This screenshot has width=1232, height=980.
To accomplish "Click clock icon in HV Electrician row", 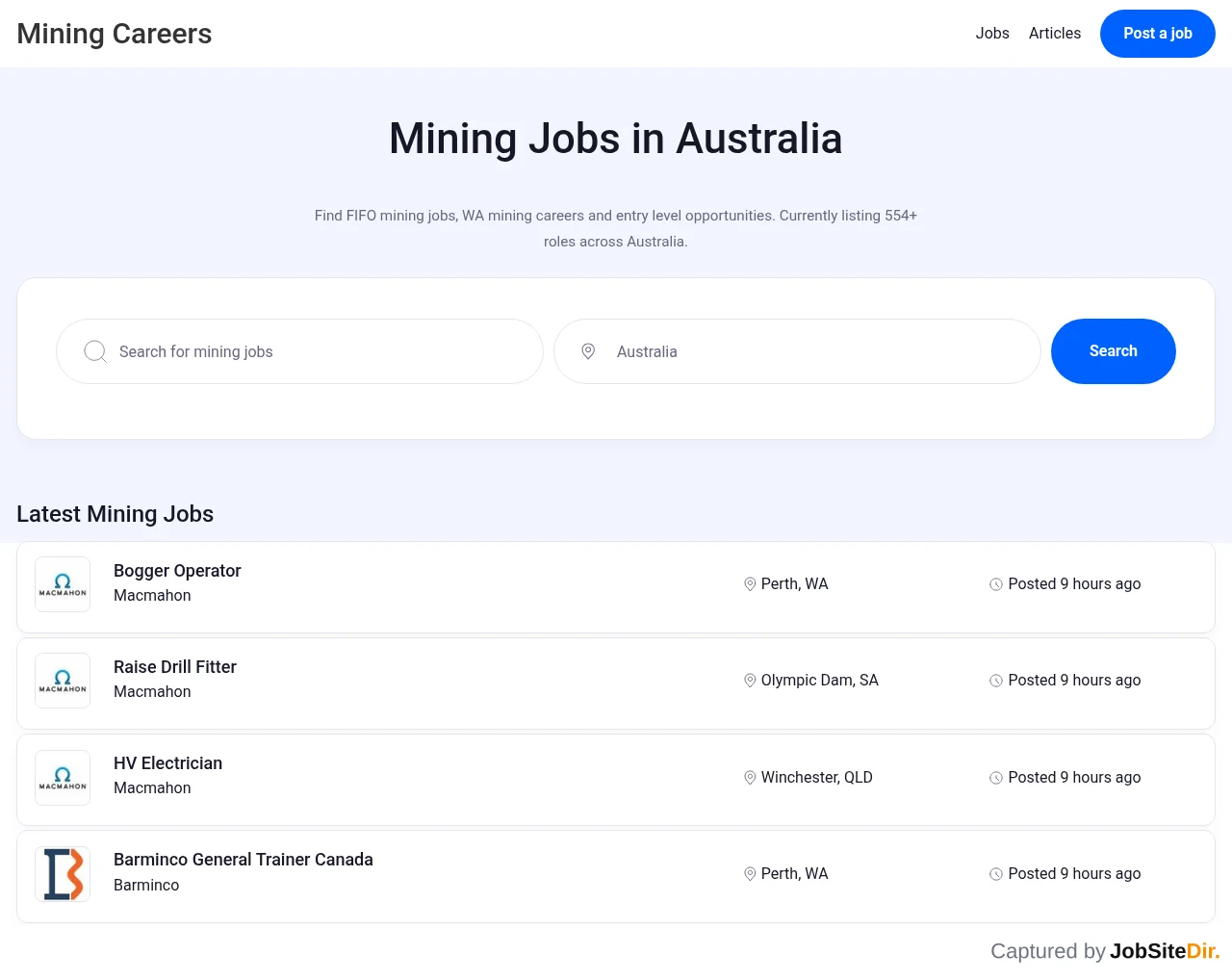I will point(996,778).
